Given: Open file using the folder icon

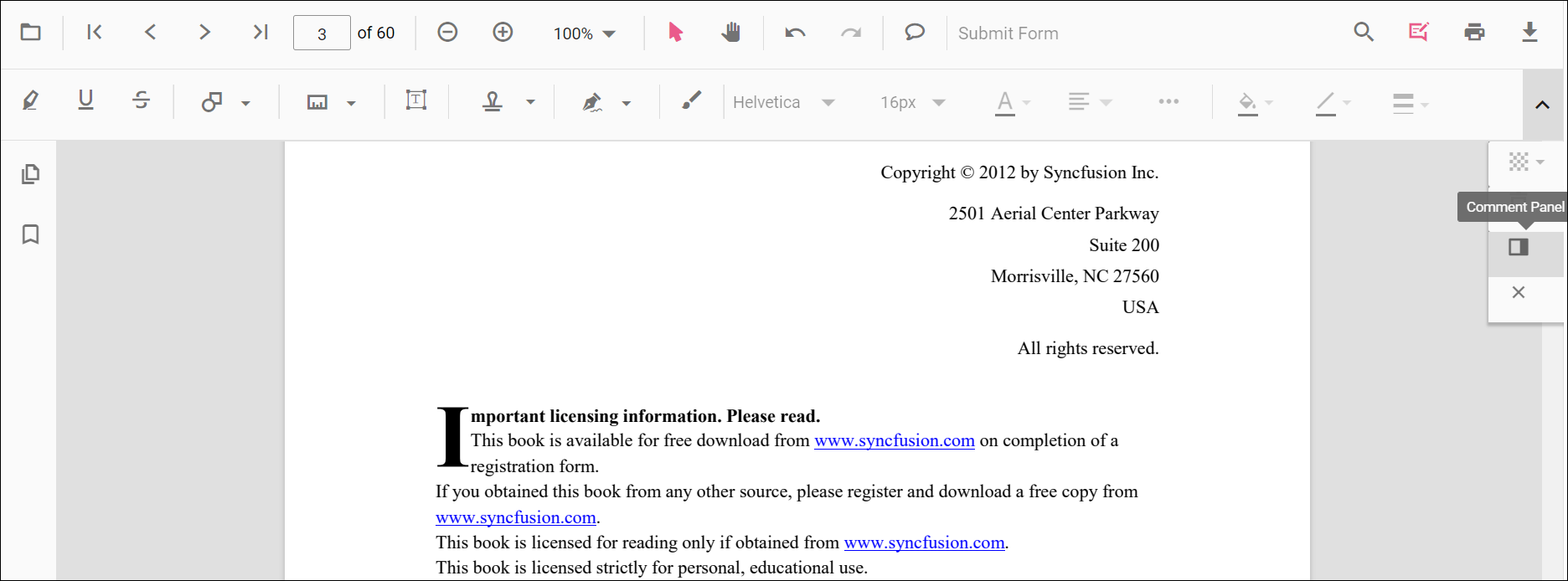Looking at the screenshot, I should [31, 33].
